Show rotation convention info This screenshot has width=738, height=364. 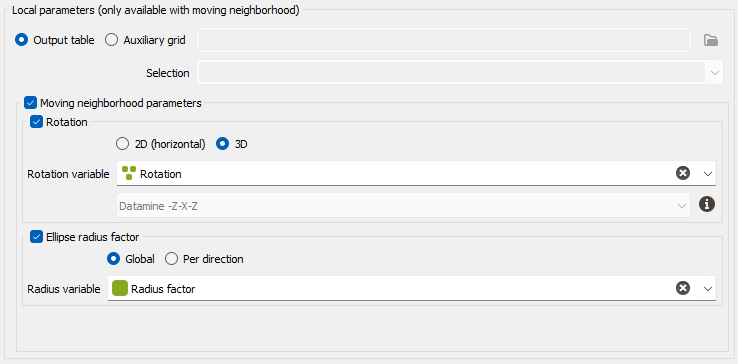click(x=706, y=204)
